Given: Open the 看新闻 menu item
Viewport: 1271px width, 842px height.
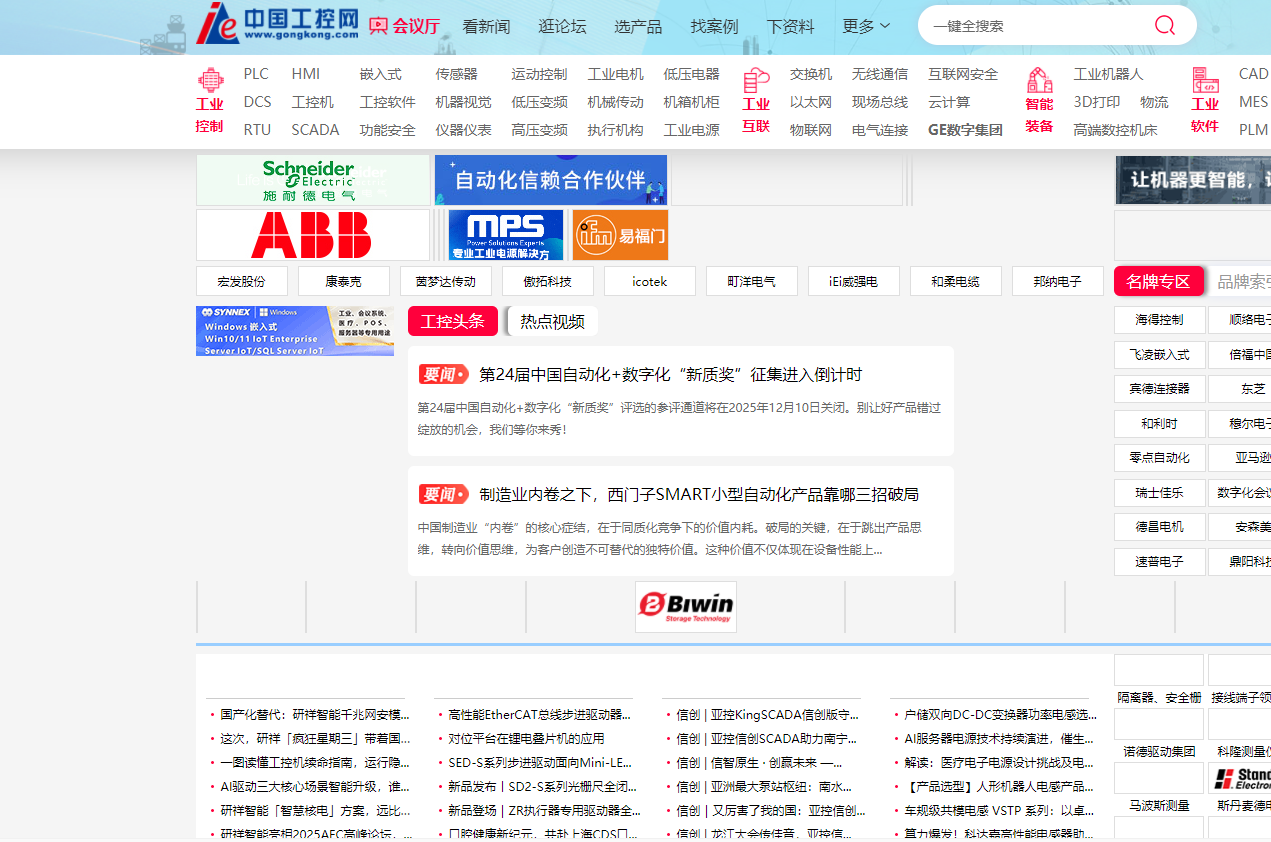Looking at the screenshot, I should (486, 26).
